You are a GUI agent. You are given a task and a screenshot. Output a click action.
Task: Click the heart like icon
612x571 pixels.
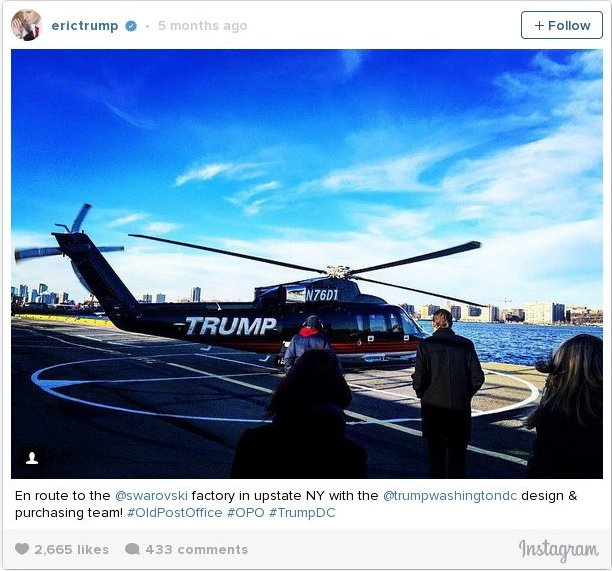pos(22,549)
